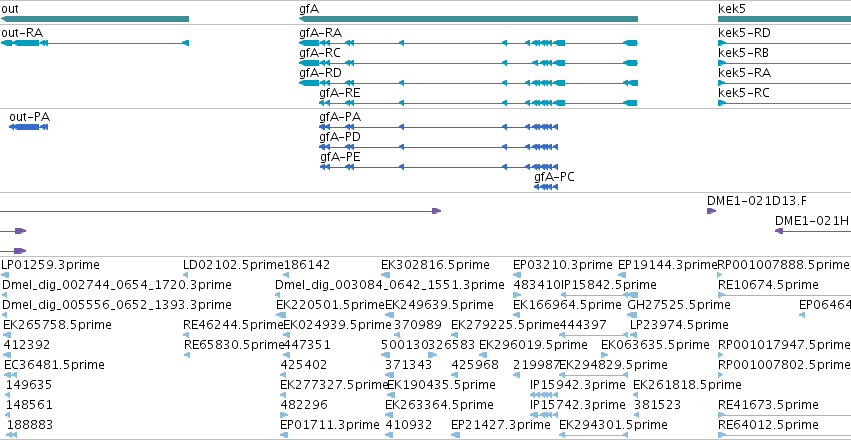The width and height of the screenshot is (851, 440).
Task: Select the 'kek5' gene label
Action: (x=732, y=9)
